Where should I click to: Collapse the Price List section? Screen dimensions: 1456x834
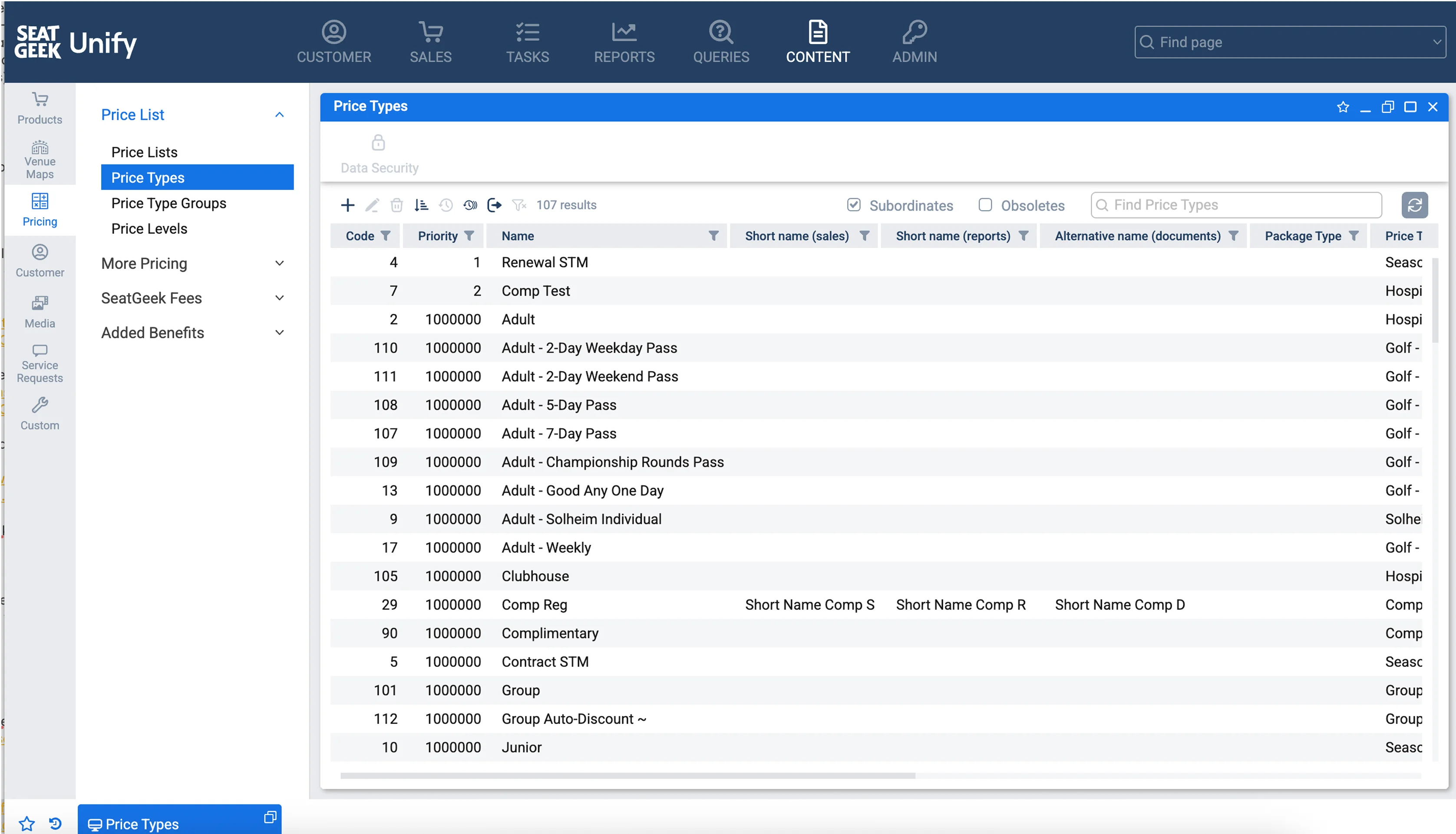click(x=279, y=115)
